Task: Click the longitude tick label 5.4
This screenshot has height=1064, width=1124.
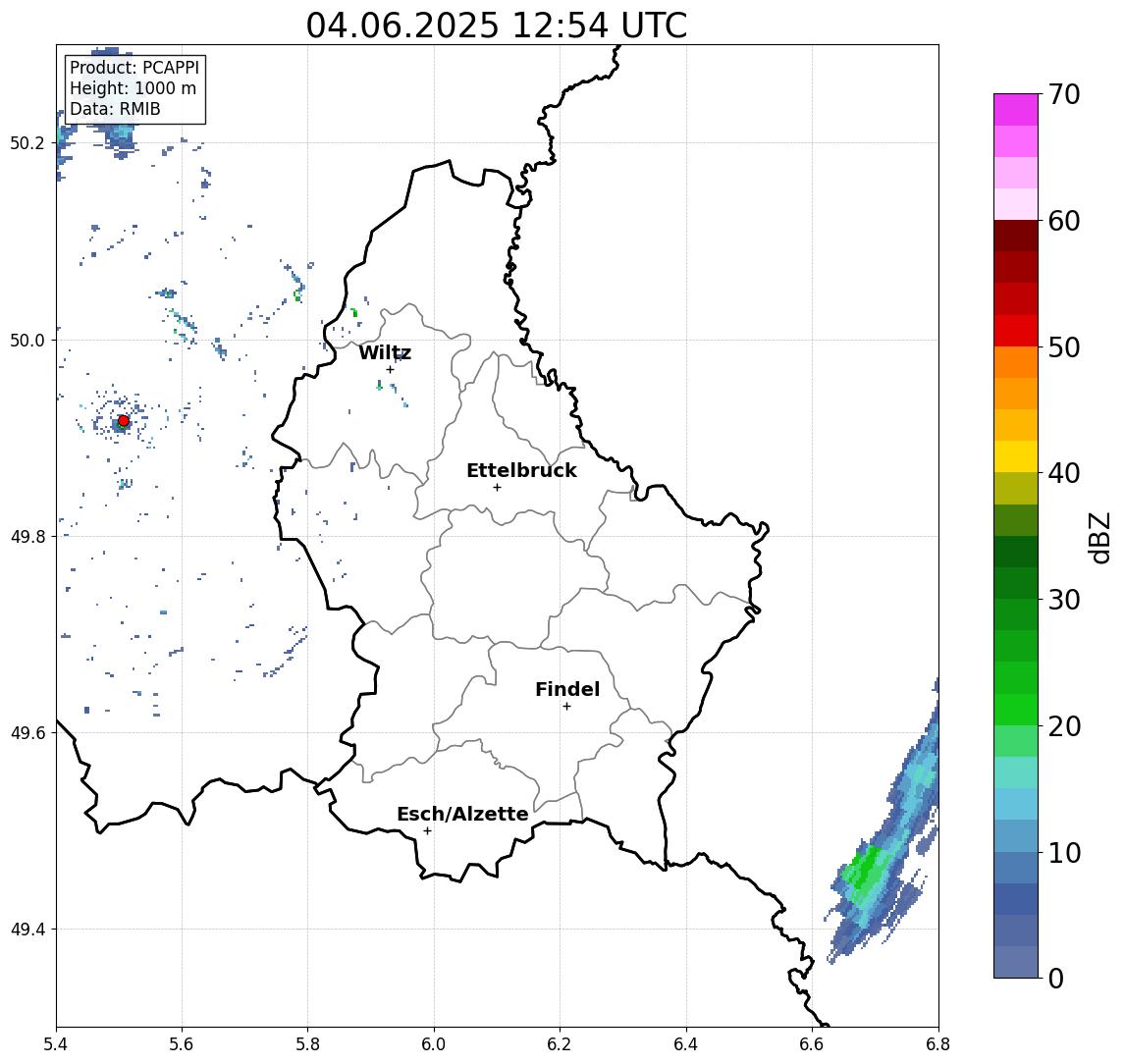Action: (56, 1044)
